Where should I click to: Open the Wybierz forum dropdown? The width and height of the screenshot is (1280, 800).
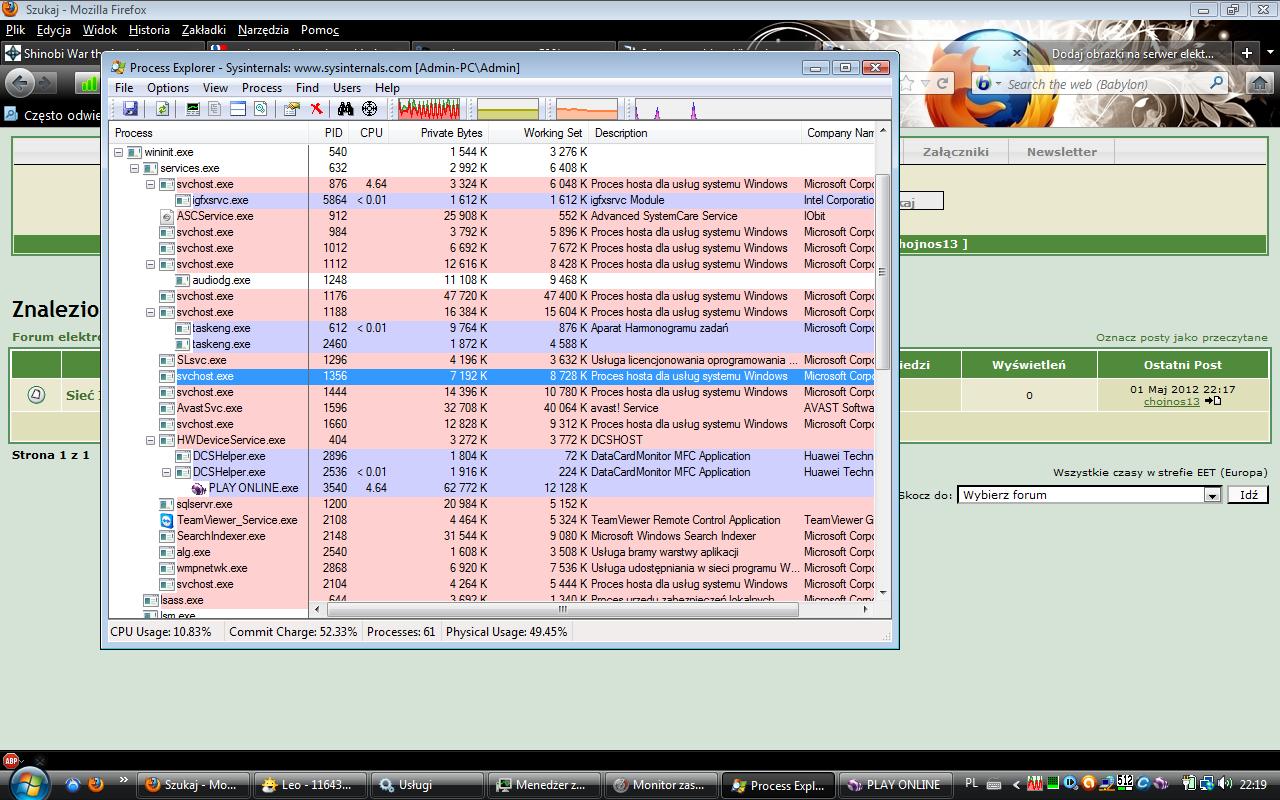point(1212,494)
